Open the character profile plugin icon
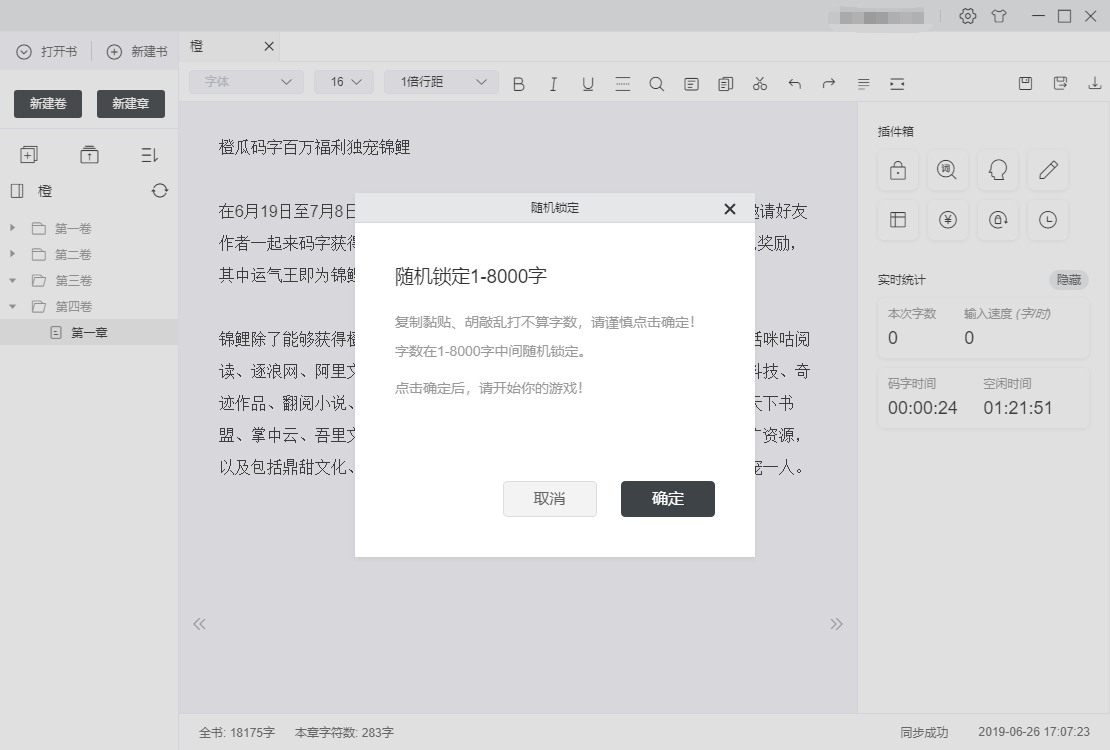This screenshot has width=1110, height=750. pyautogui.click(x=997, y=171)
